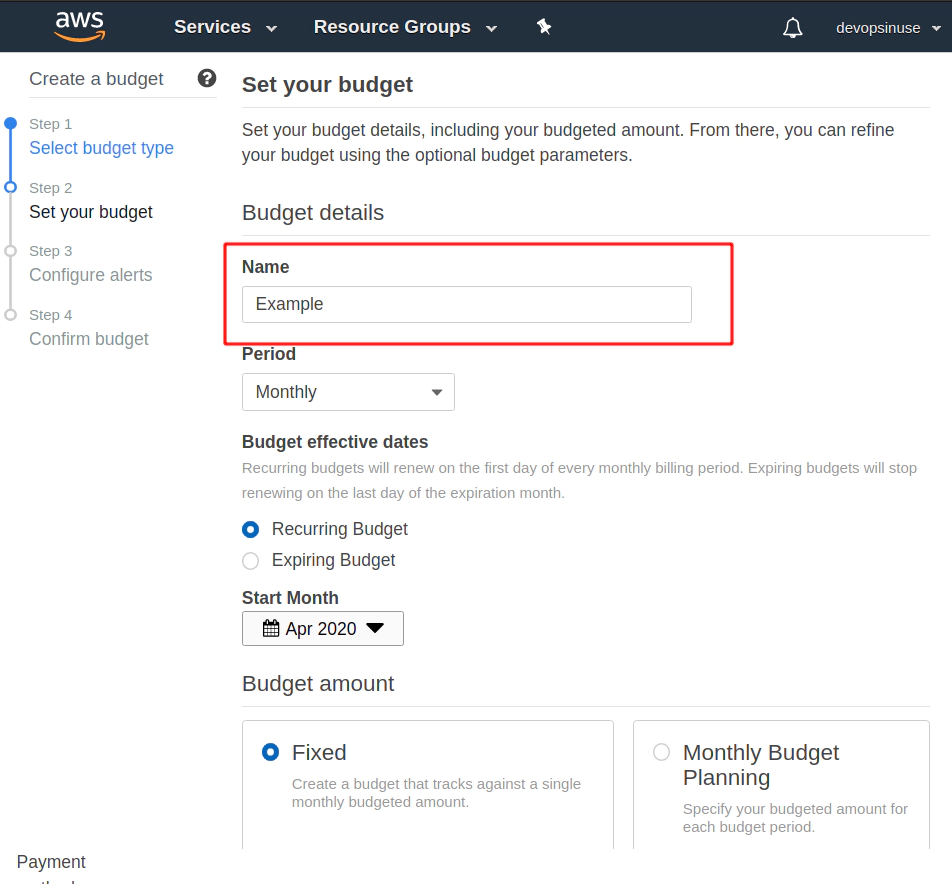
Task: Select the Recurring Budget radio button
Action: 250,529
